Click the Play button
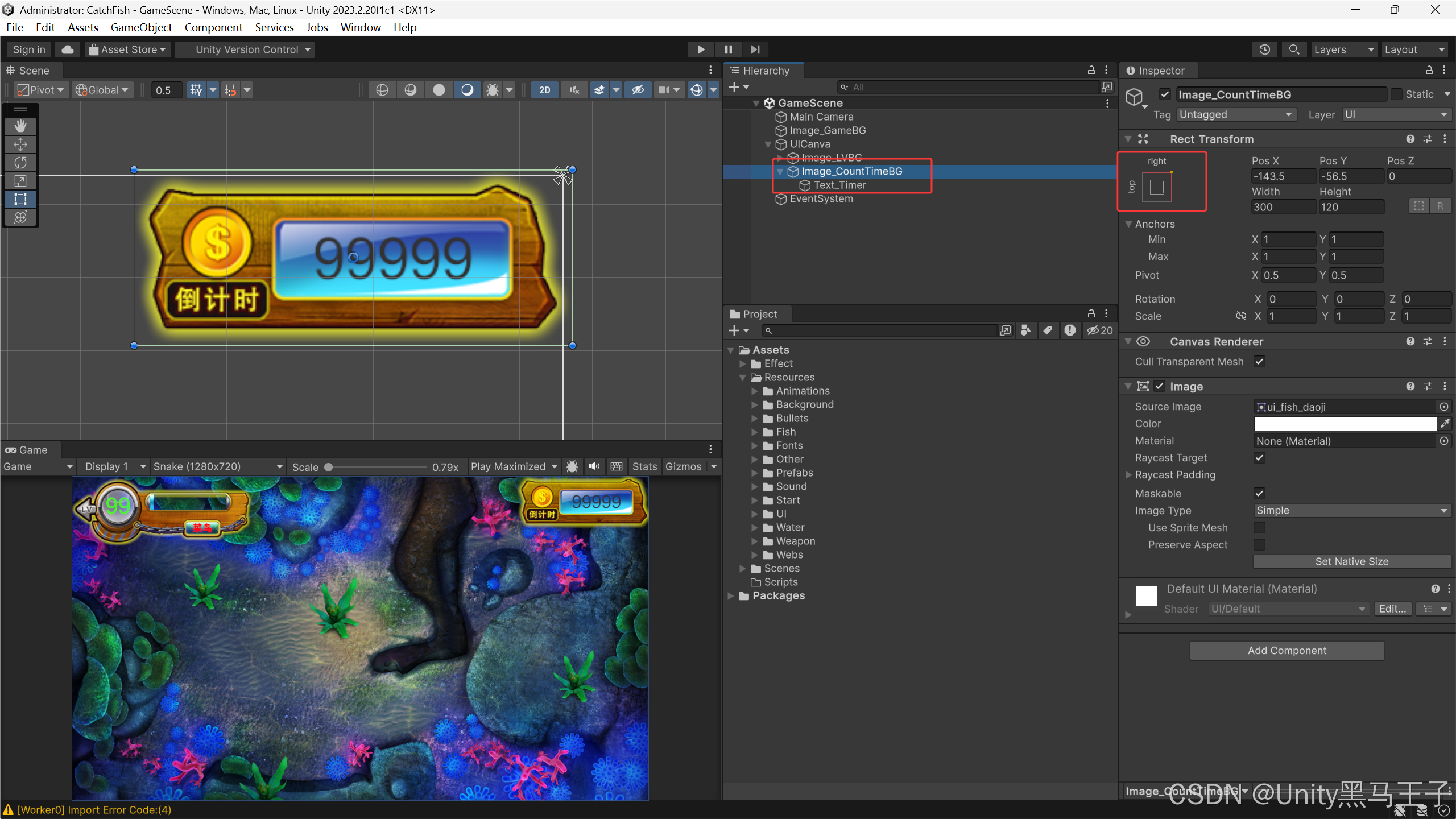 [701, 49]
